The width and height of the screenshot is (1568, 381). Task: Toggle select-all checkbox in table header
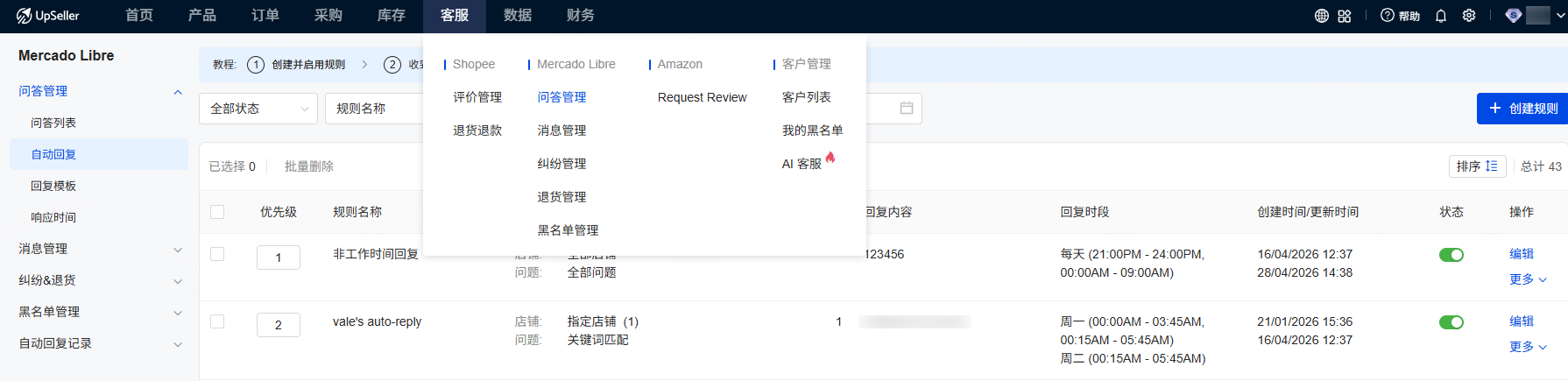pos(217,212)
